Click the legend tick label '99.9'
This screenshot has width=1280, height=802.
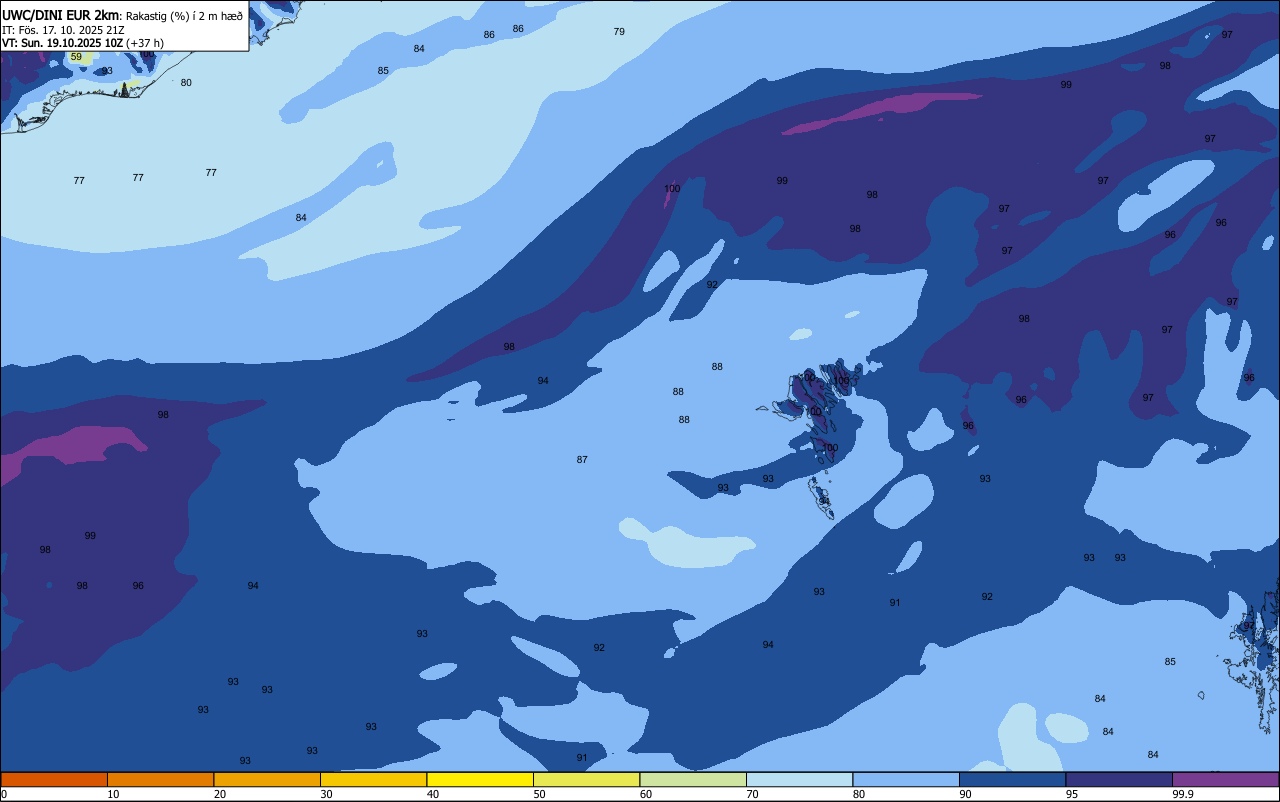1183,794
